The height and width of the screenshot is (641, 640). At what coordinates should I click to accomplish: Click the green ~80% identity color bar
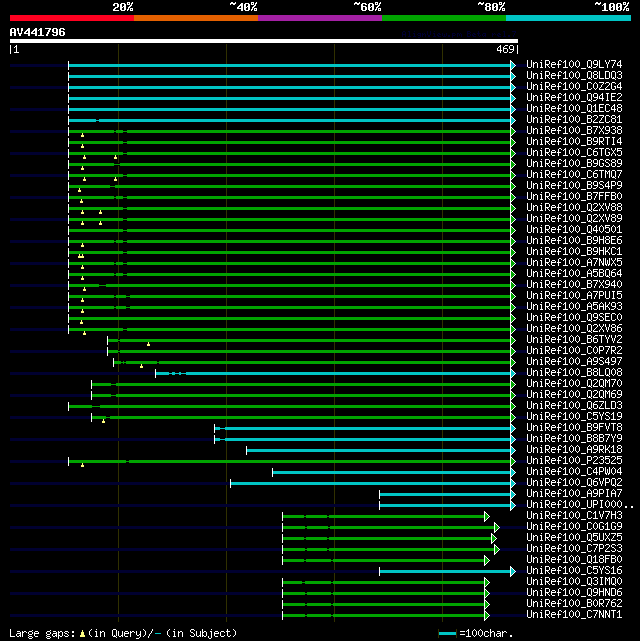pos(444,18)
